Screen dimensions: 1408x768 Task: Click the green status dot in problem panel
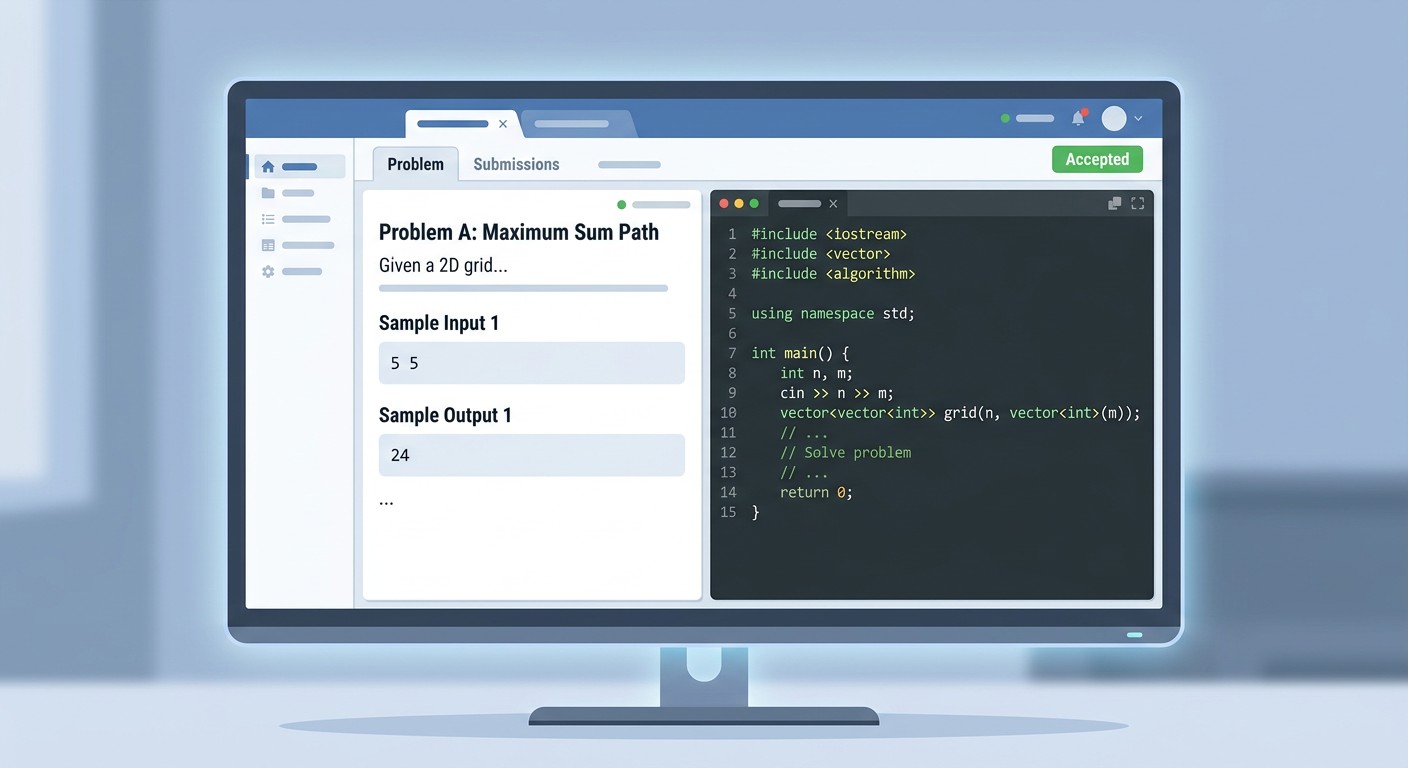click(621, 205)
